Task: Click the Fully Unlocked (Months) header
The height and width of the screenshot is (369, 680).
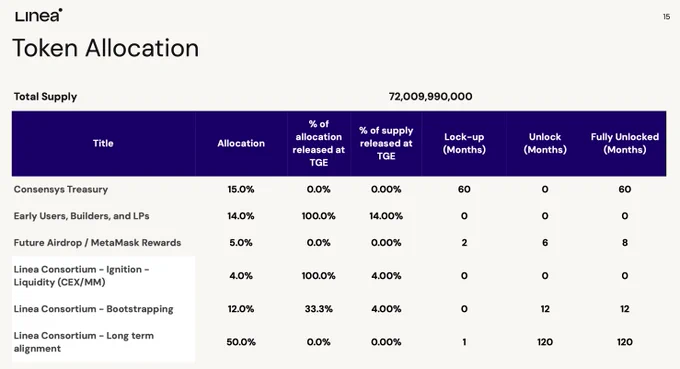Action: pyautogui.click(x=624, y=144)
